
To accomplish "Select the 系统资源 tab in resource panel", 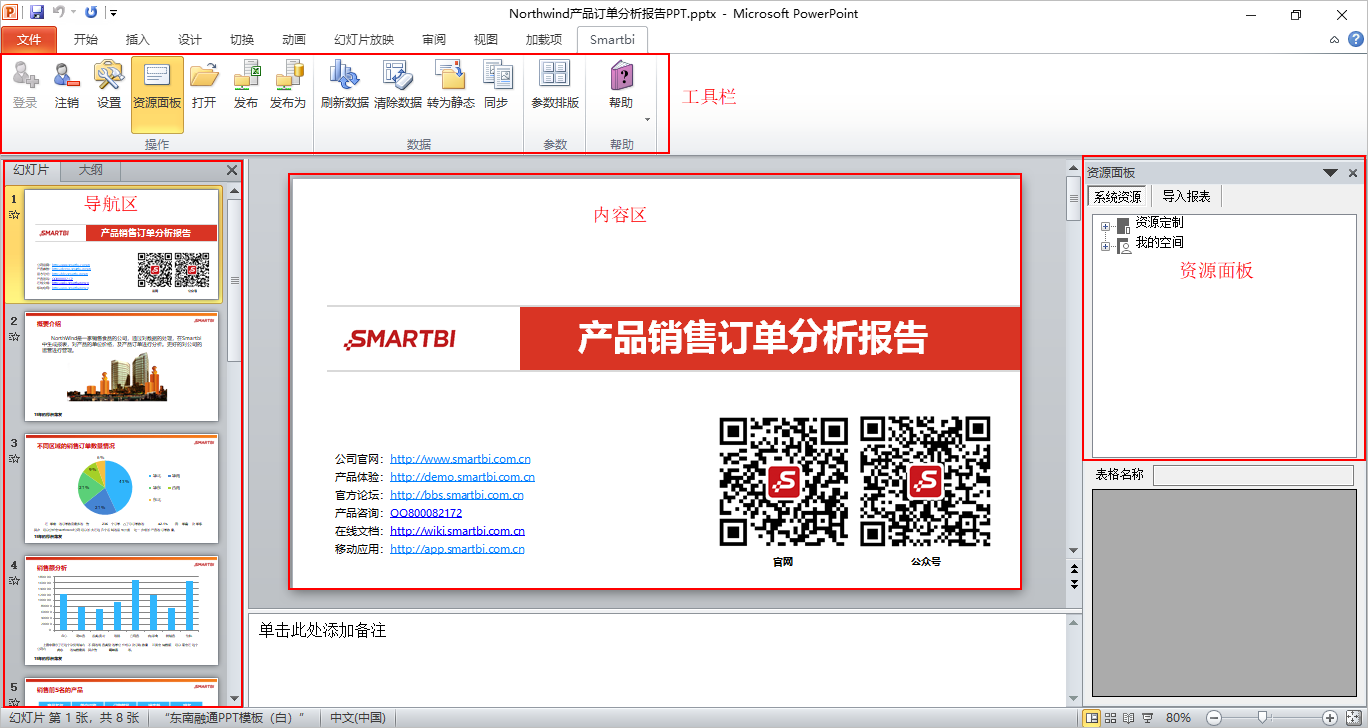I will tap(1118, 197).
